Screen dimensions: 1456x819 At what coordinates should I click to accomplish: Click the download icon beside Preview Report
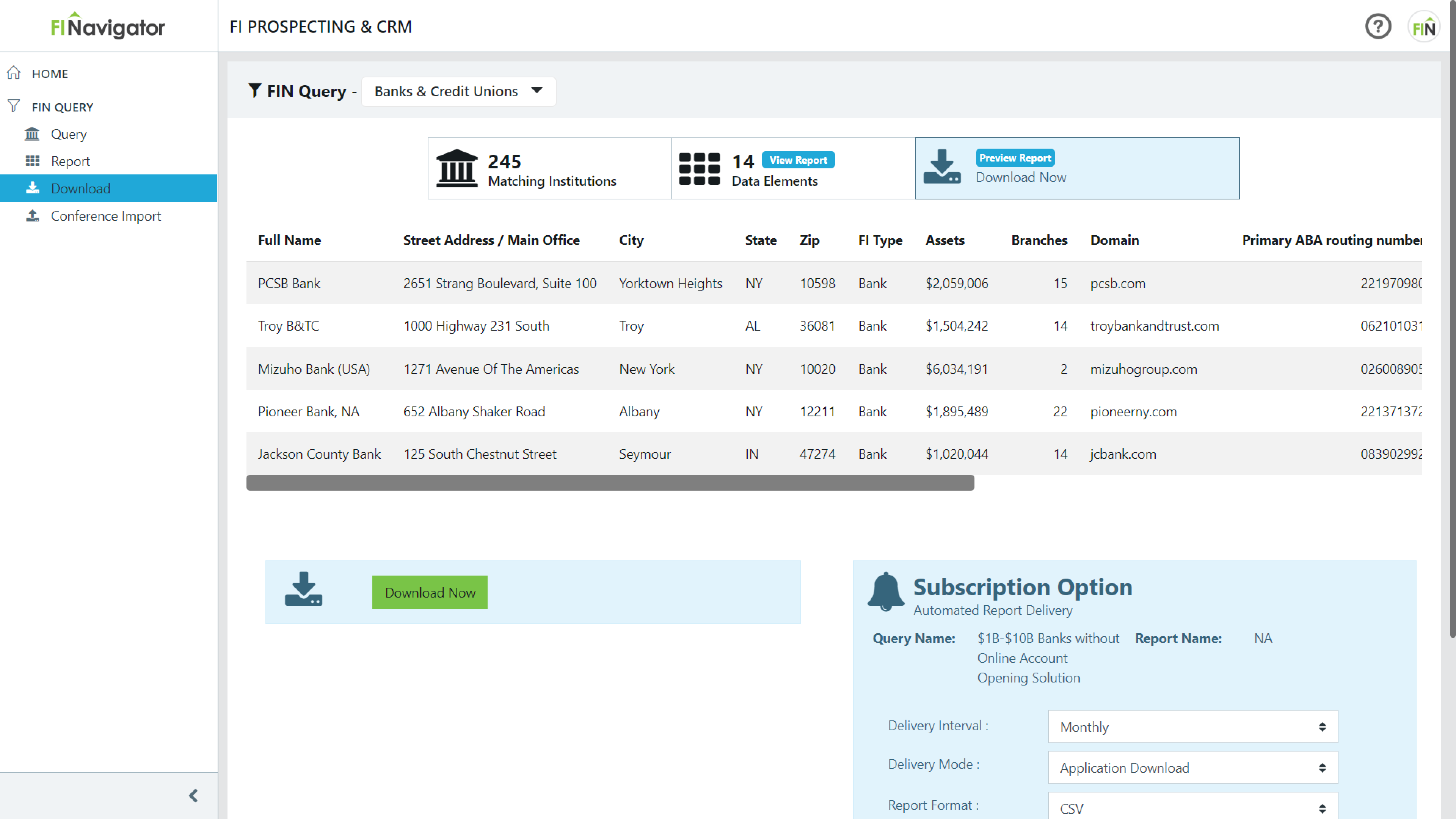(941, 166)
